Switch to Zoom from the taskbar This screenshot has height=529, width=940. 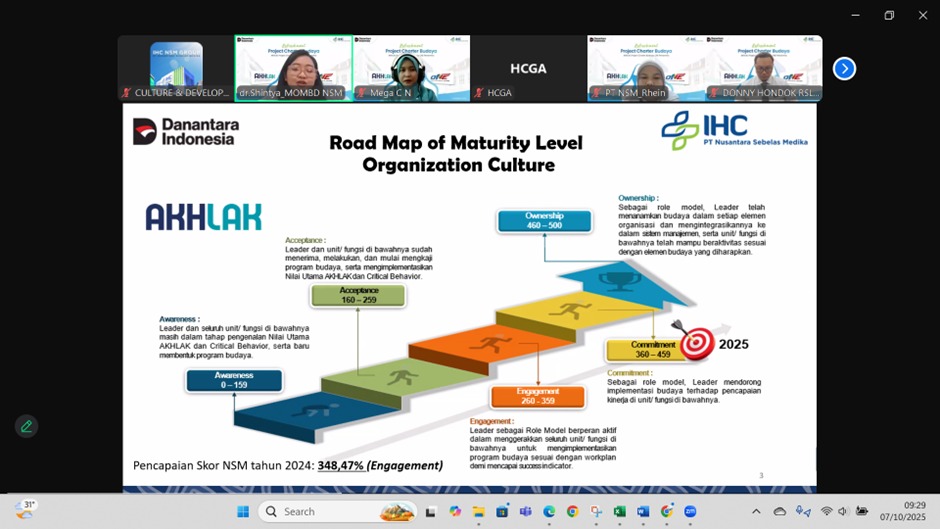click(x=690, y=512)
